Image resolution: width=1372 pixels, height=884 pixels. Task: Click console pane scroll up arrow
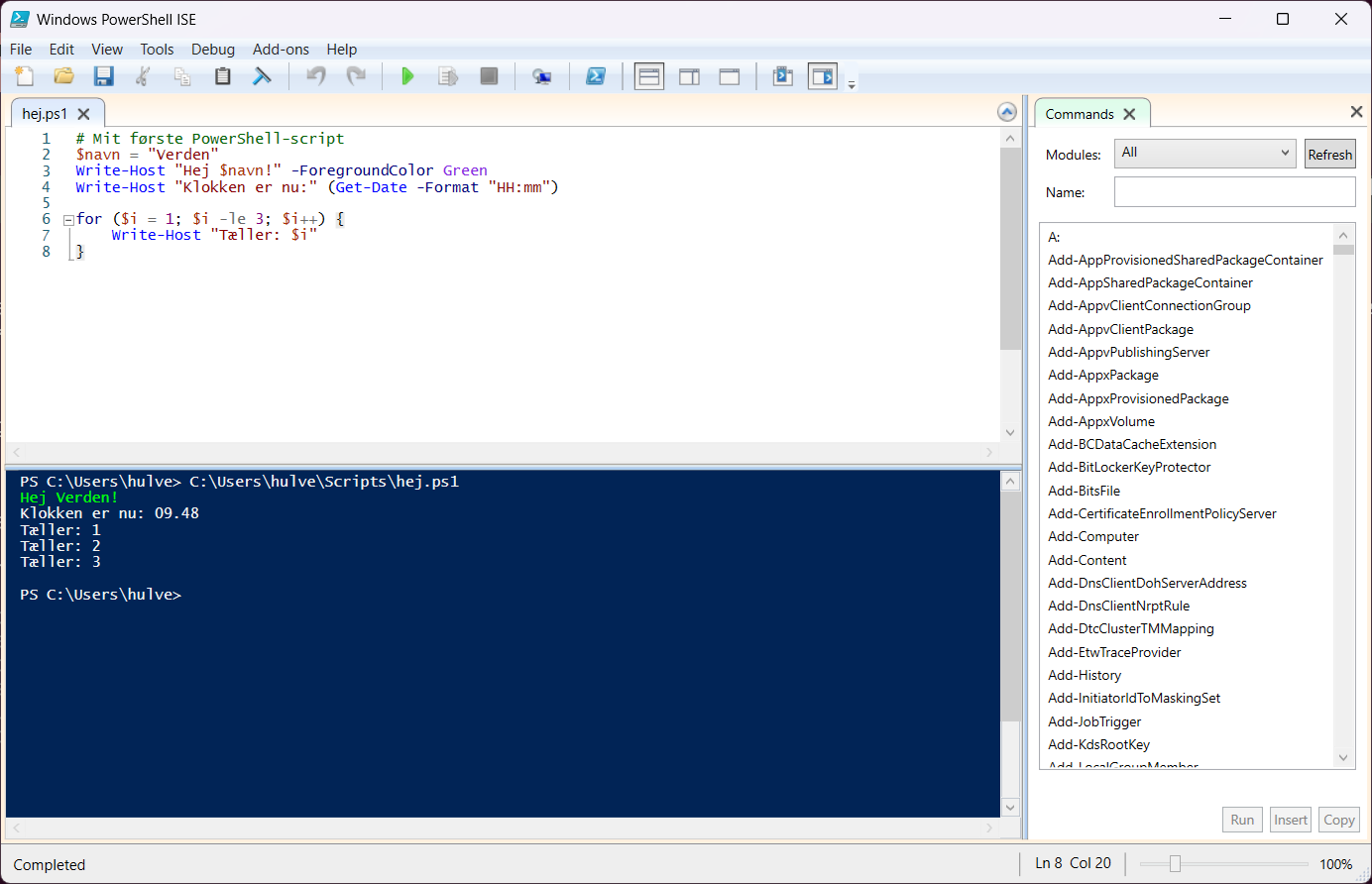pos(1010,482)
